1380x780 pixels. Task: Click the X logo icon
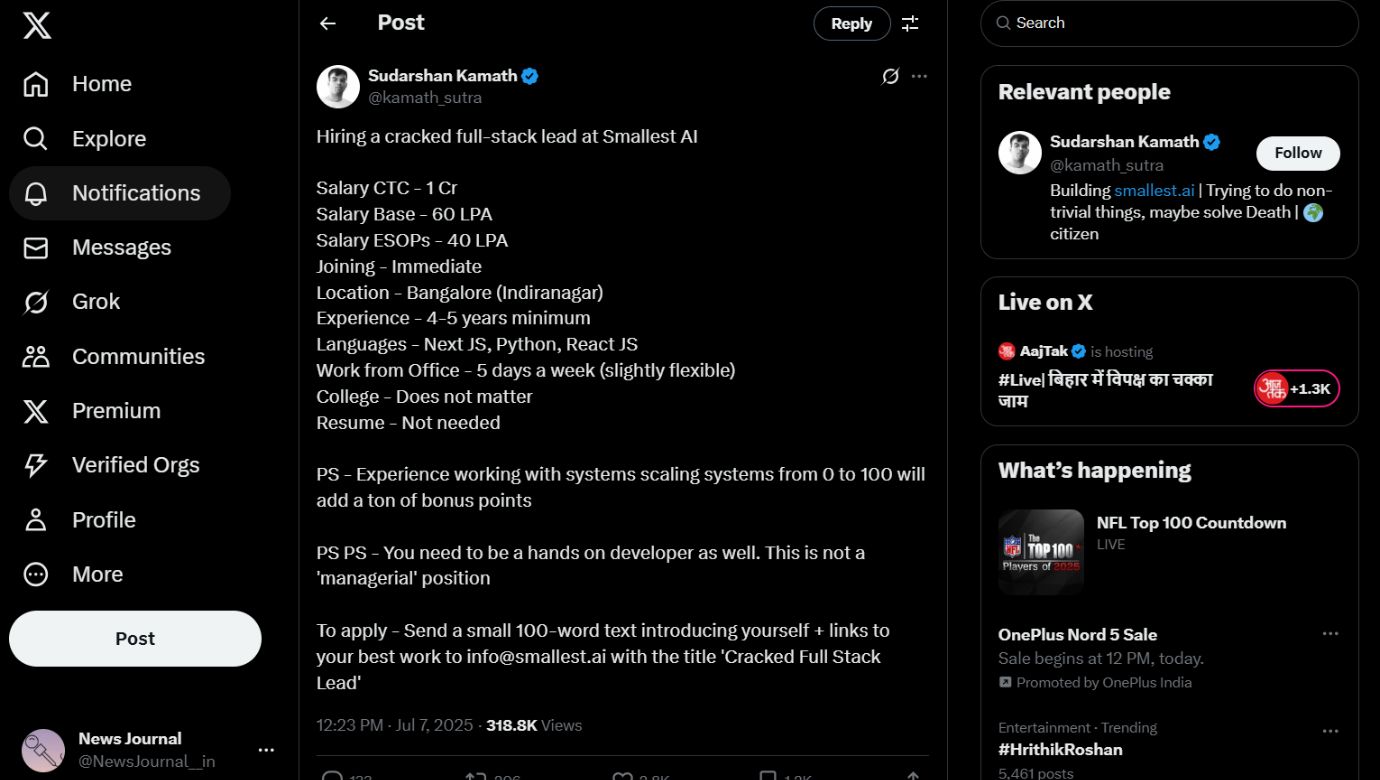[37, 26]
